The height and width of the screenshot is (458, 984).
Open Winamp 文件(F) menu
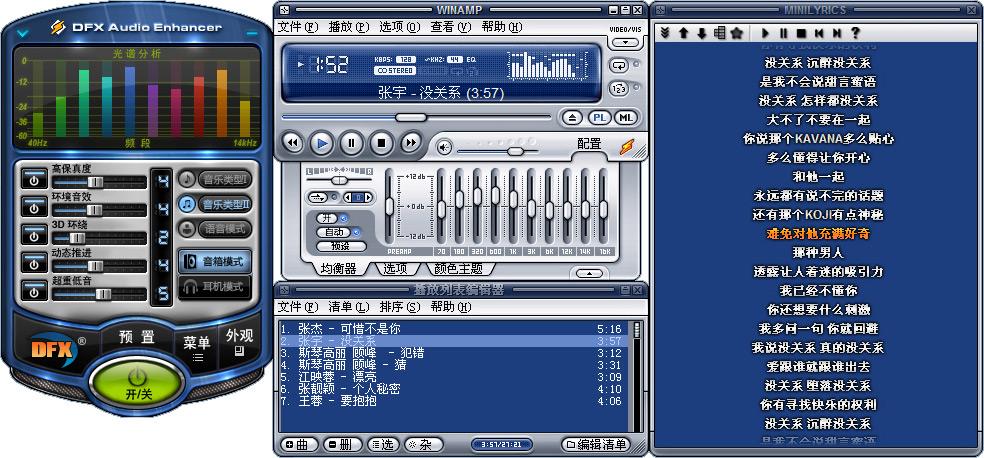pyautogui.click(x=298, y=27)
